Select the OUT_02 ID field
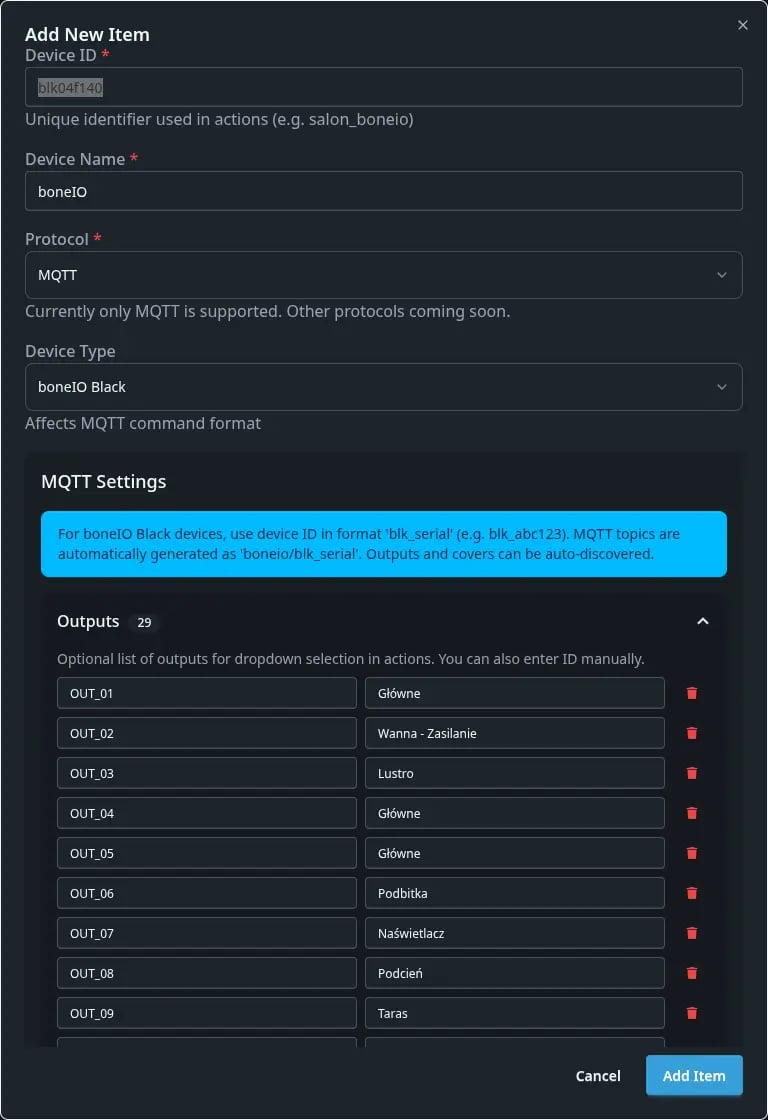This screenshot has width=768, height=1120. point(206,733)
